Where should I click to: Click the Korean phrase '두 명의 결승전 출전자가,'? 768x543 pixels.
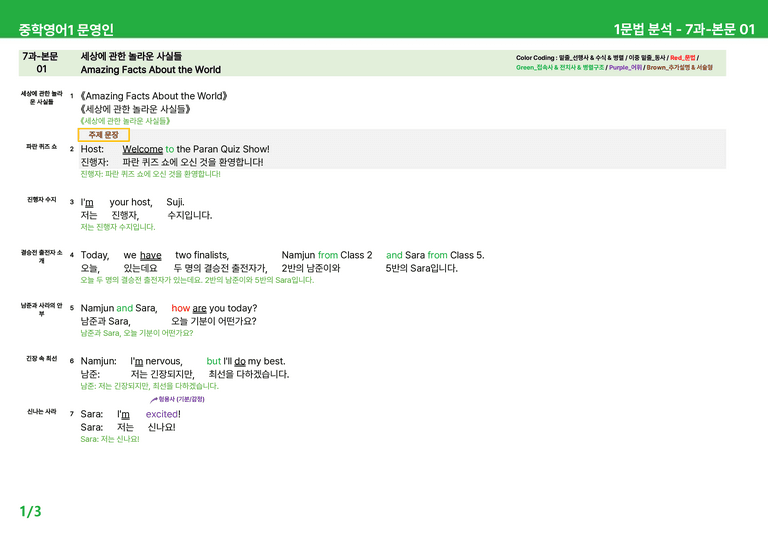(220, 268)
